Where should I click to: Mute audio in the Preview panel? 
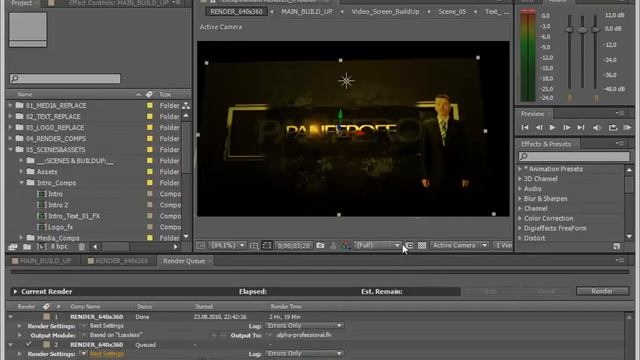coord(597,128)
